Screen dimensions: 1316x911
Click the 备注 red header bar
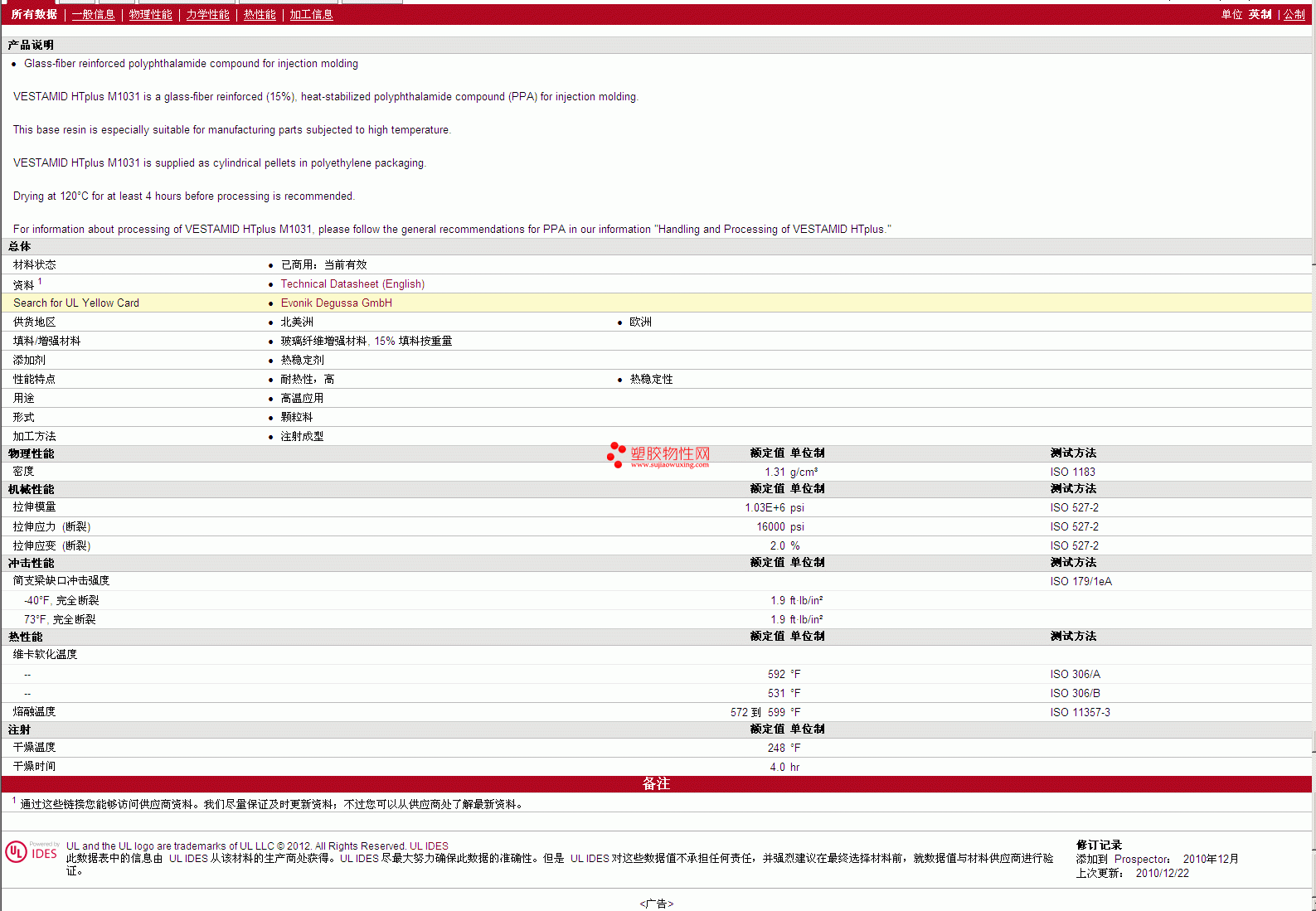click(657, 784)
